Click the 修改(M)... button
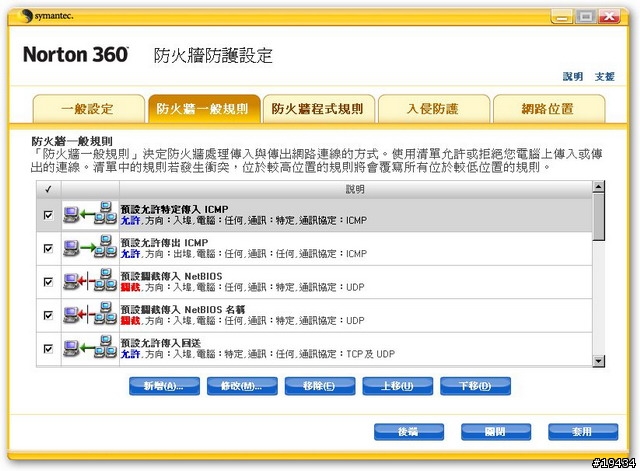 pos(242,386)
